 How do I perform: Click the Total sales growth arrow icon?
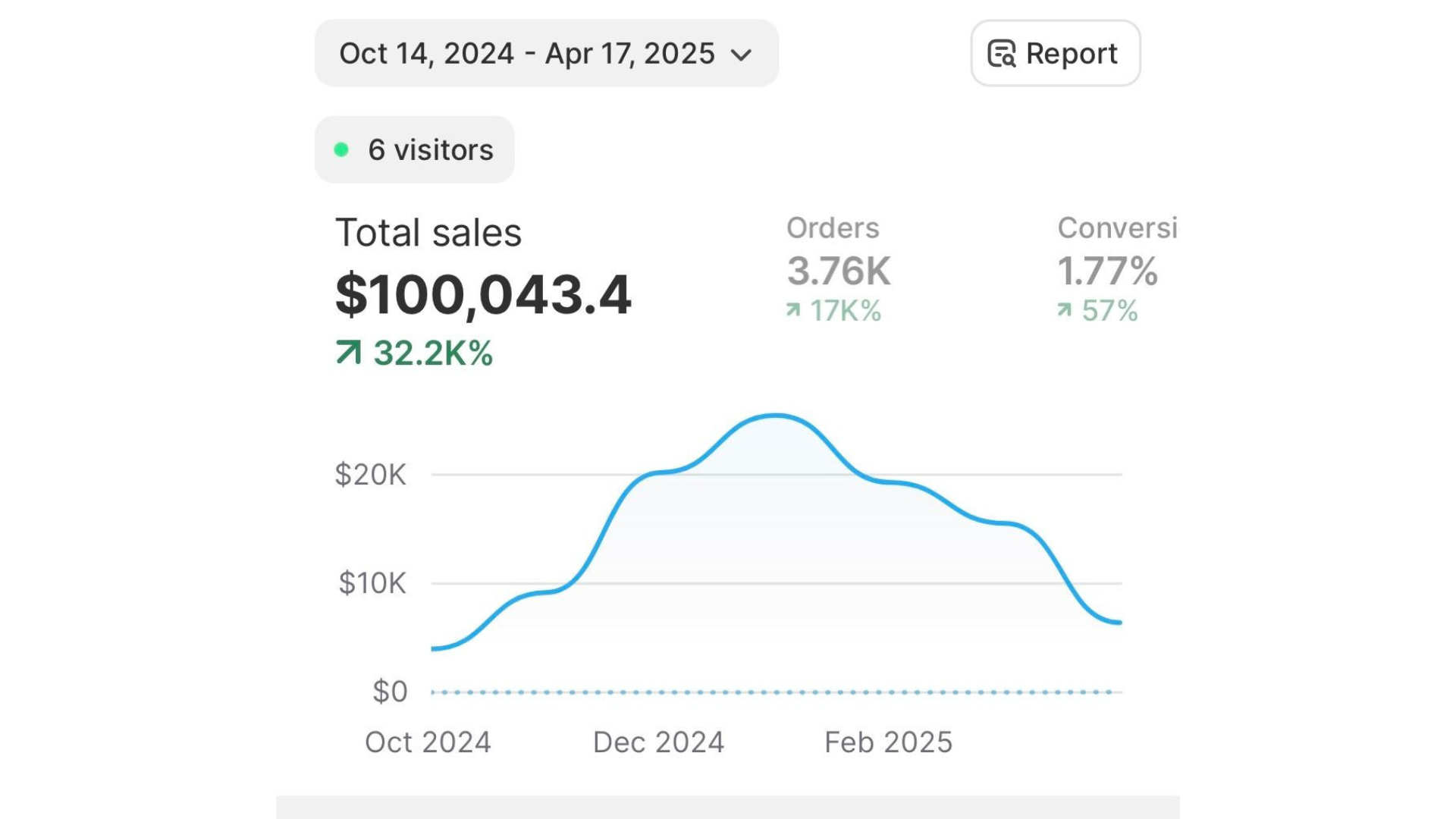tap(348, 353)
